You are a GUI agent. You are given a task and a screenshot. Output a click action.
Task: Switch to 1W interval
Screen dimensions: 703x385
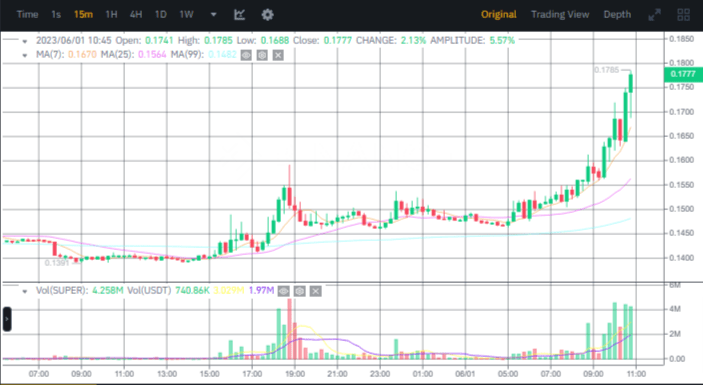(187, 14)
